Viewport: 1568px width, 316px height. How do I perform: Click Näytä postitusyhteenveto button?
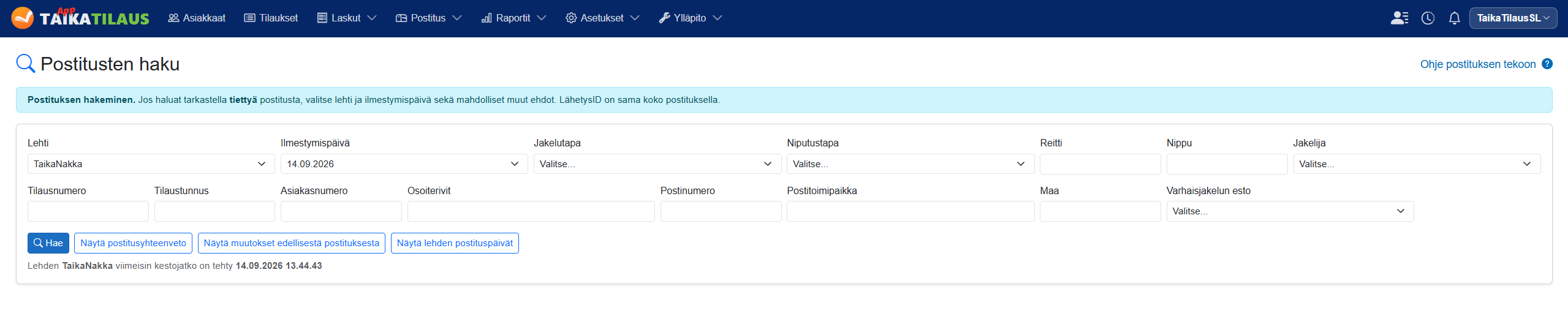pos(134,243)
